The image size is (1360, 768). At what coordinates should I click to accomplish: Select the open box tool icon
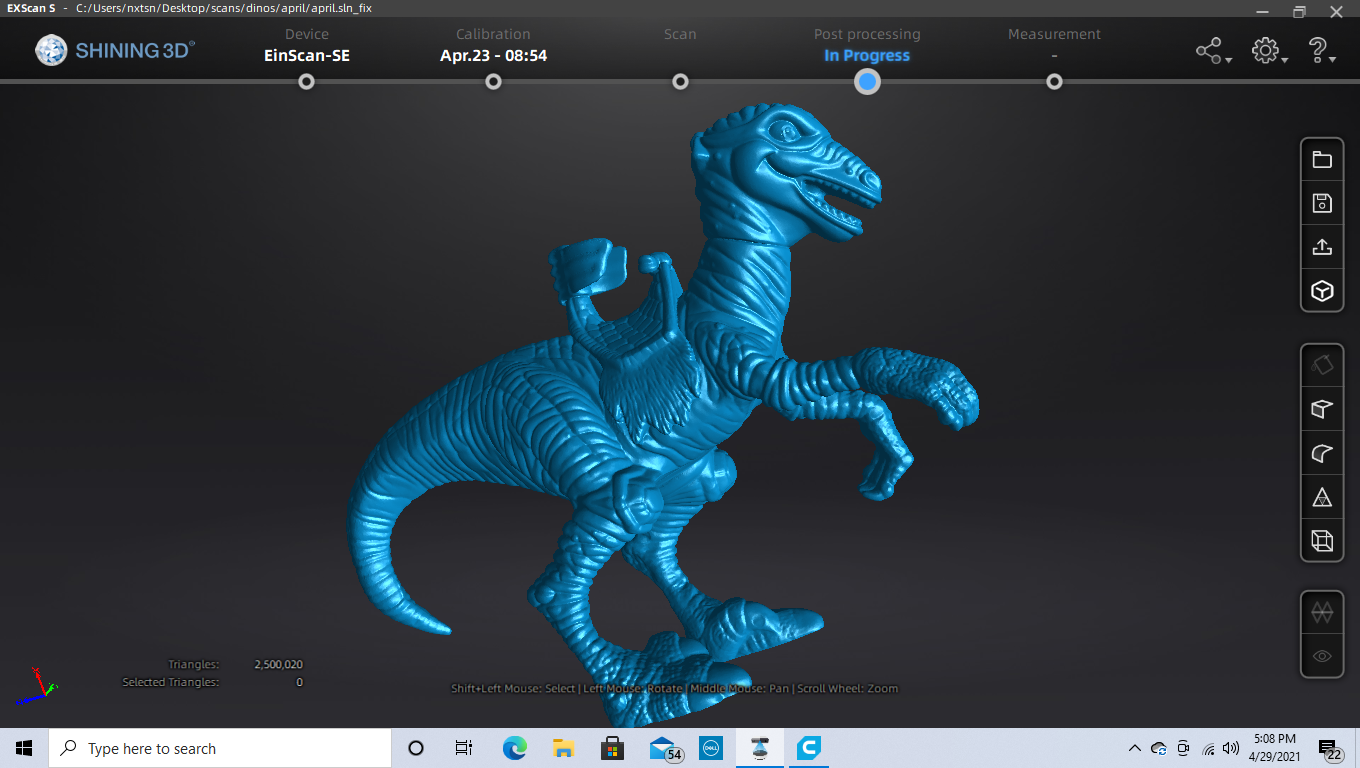tap(1322, 409)
